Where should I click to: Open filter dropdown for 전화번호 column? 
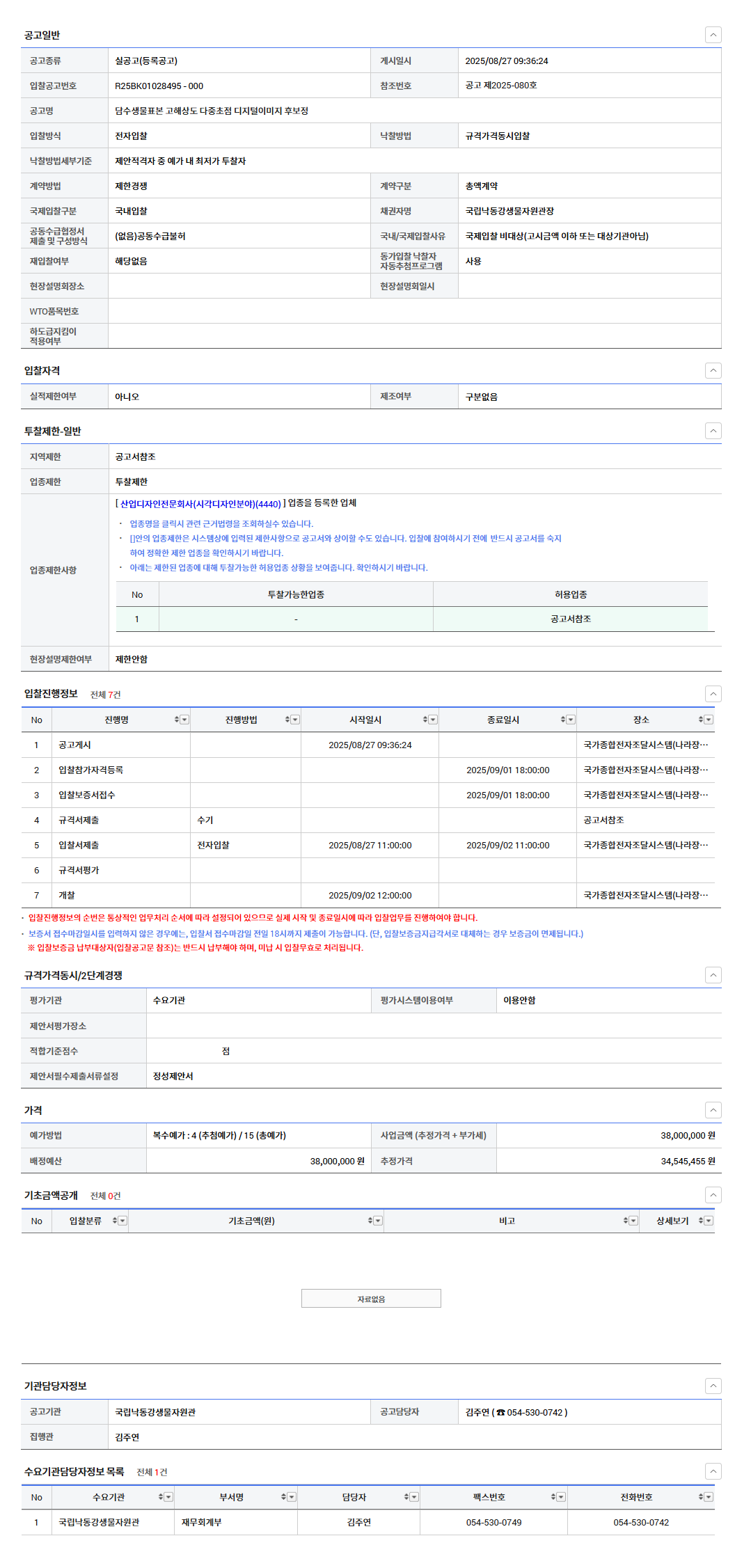point(709,1497)
